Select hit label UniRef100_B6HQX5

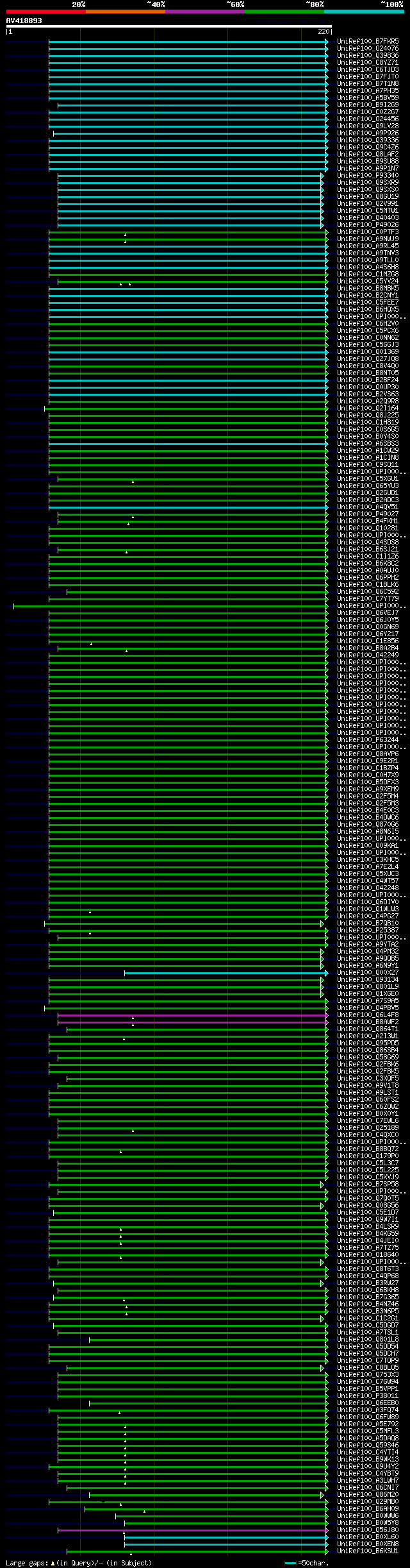click(368, 310)
